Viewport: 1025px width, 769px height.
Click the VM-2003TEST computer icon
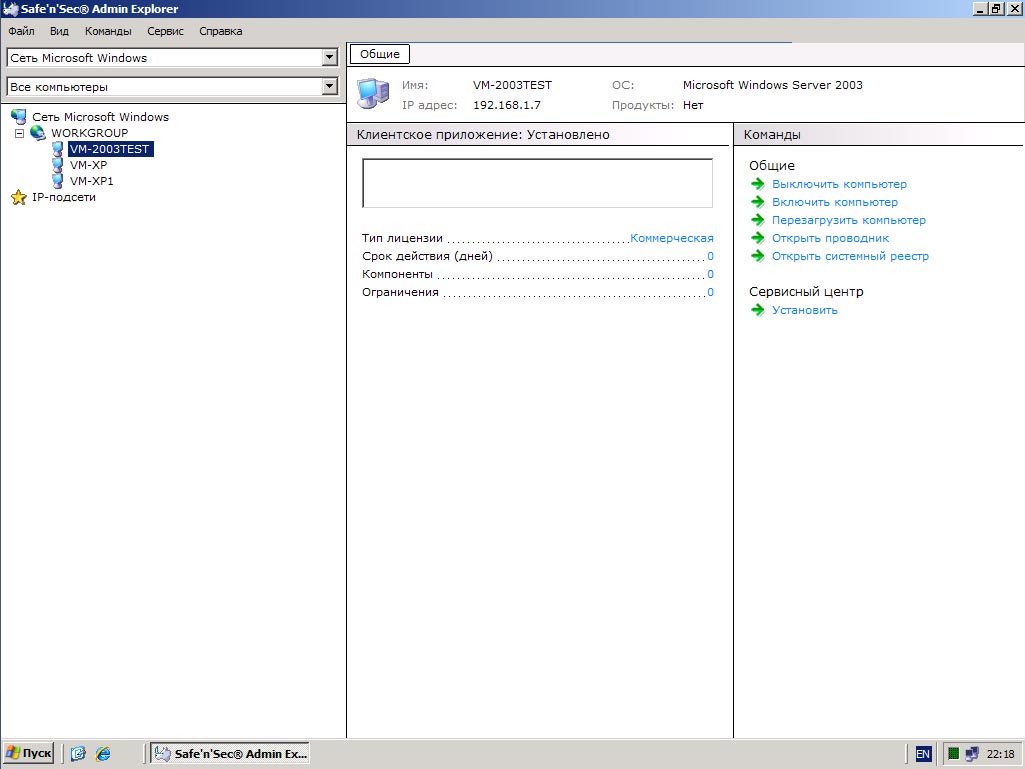pos(58,149)
